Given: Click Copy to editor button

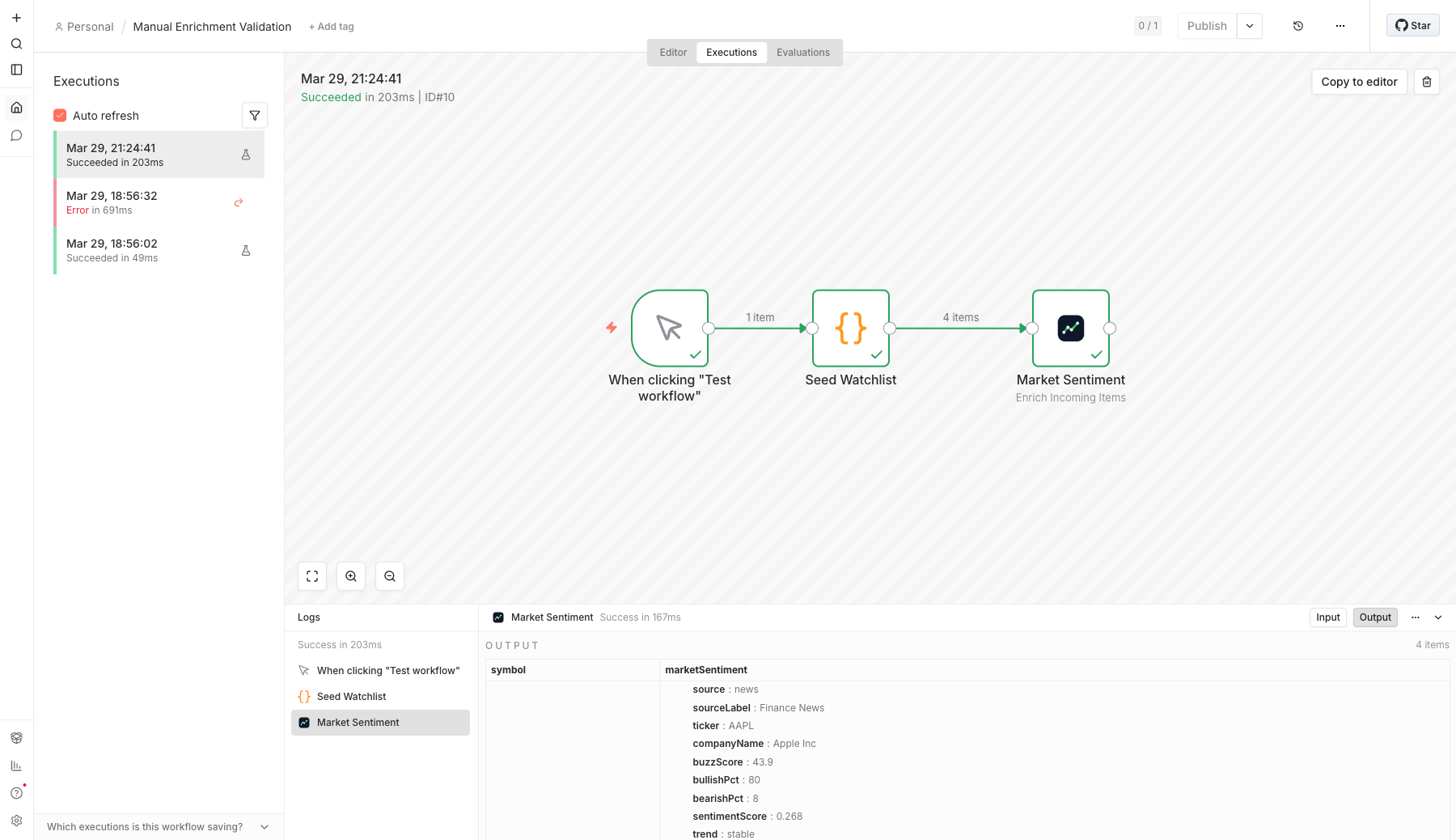Looking at the screenshot, I should (1359, 82).
